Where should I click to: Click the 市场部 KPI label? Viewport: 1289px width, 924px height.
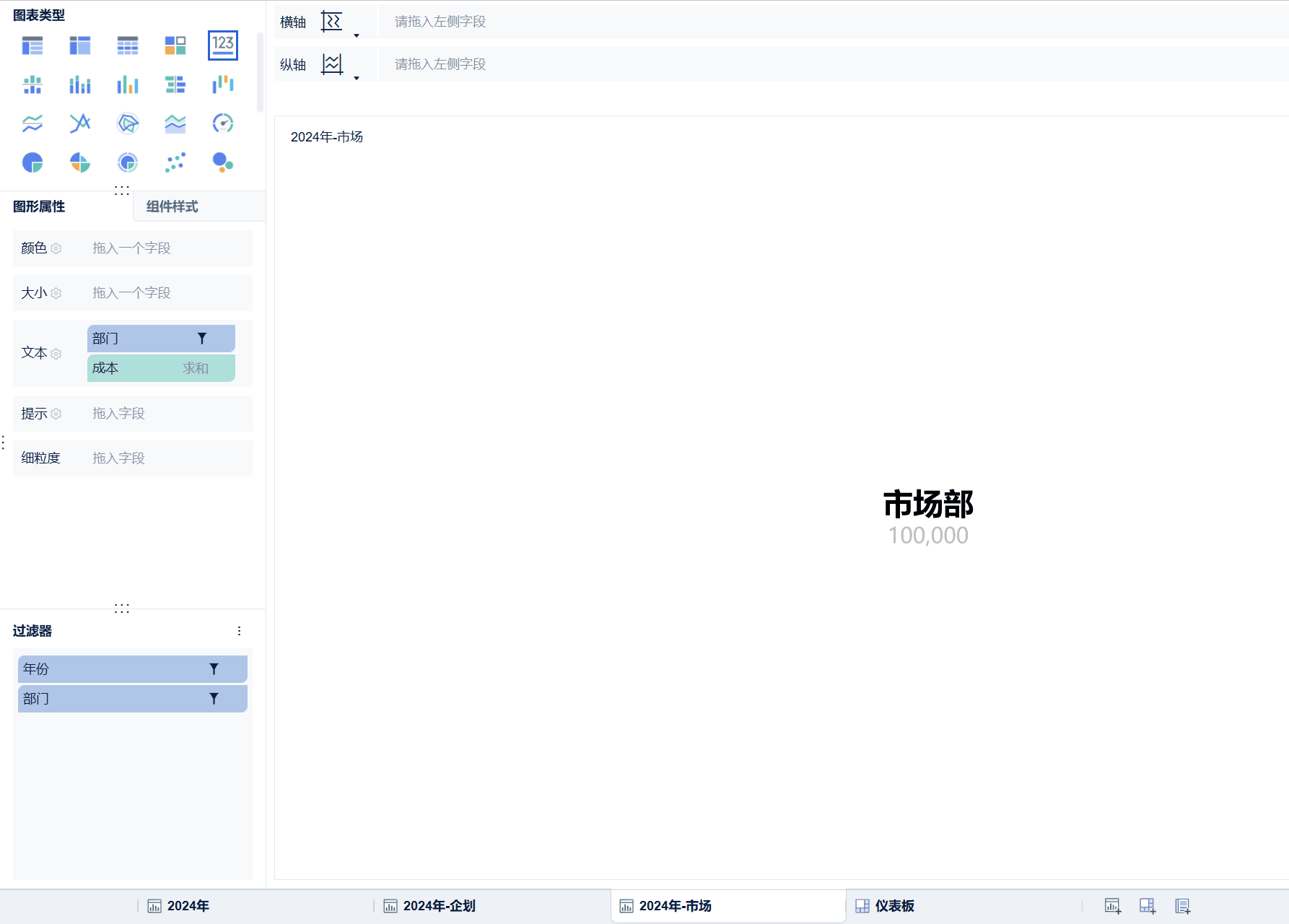tap(928, 504)
